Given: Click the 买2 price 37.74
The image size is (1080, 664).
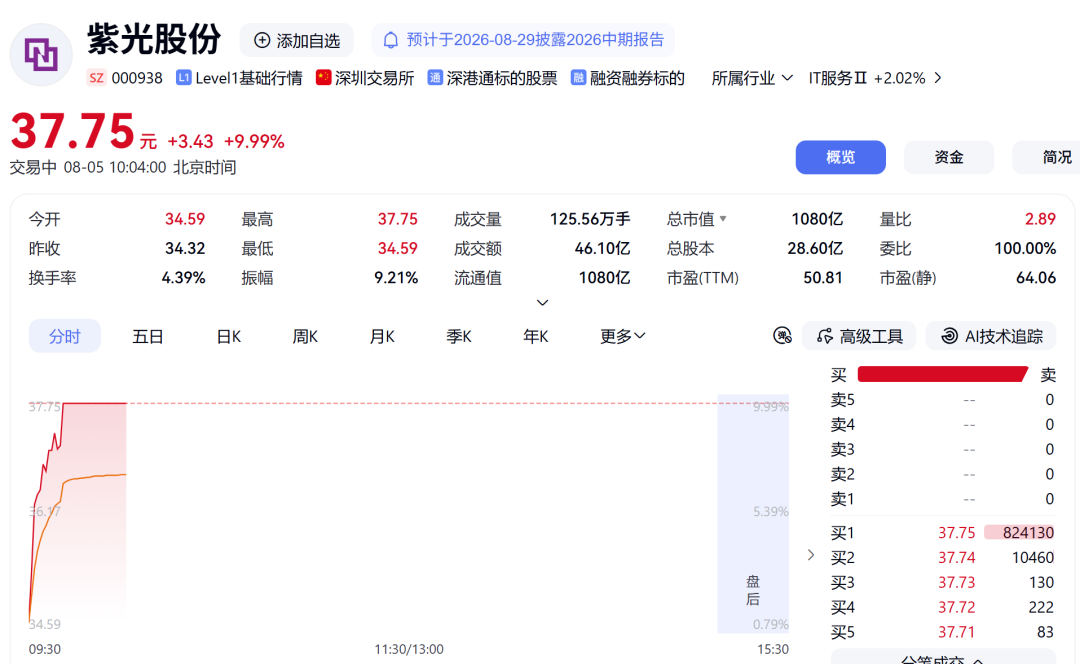Looking at the screenshot, I should (x=956, y=557).
